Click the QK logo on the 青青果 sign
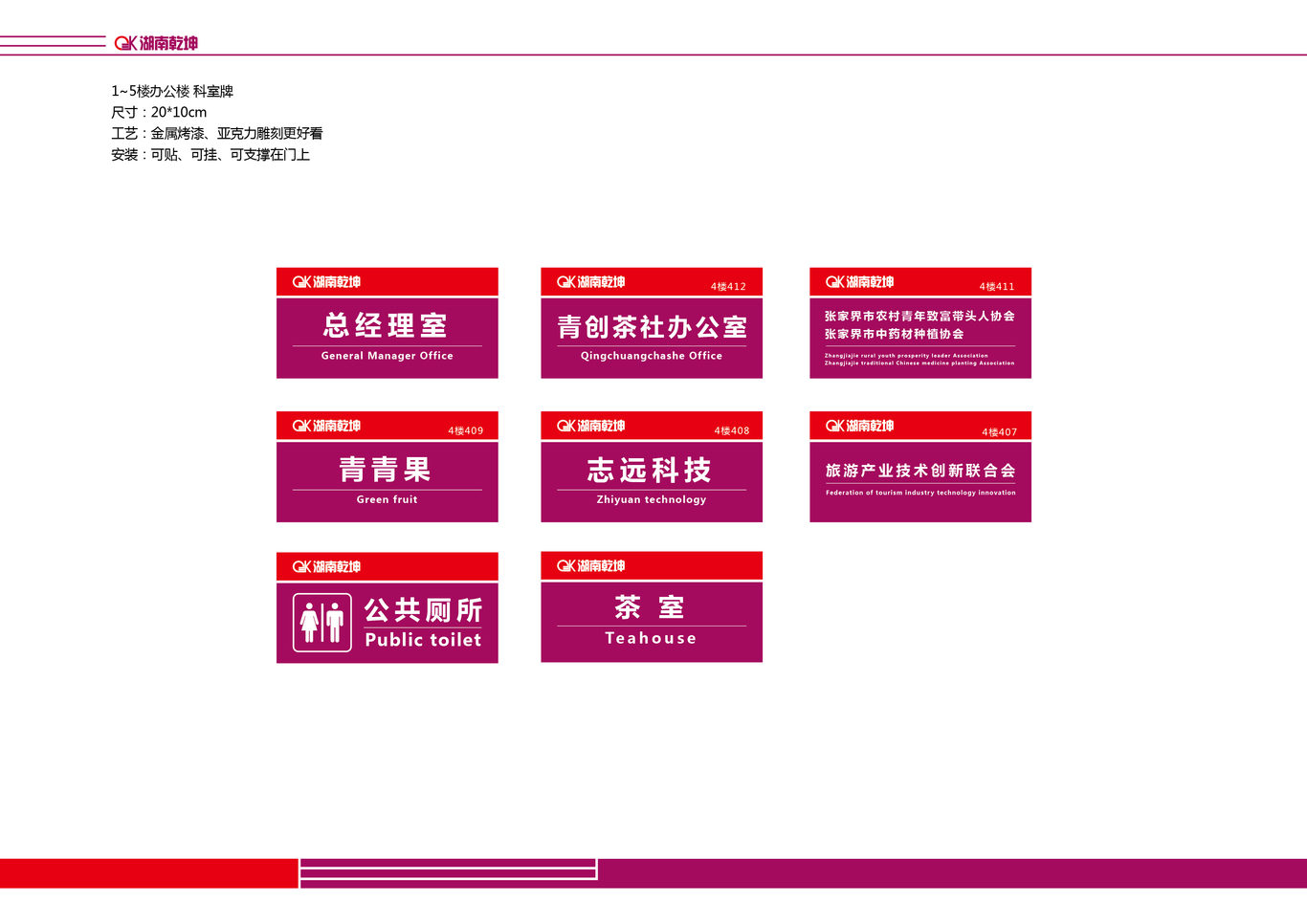The width and height of the screenshot is (1307, 924). point(326,426)
